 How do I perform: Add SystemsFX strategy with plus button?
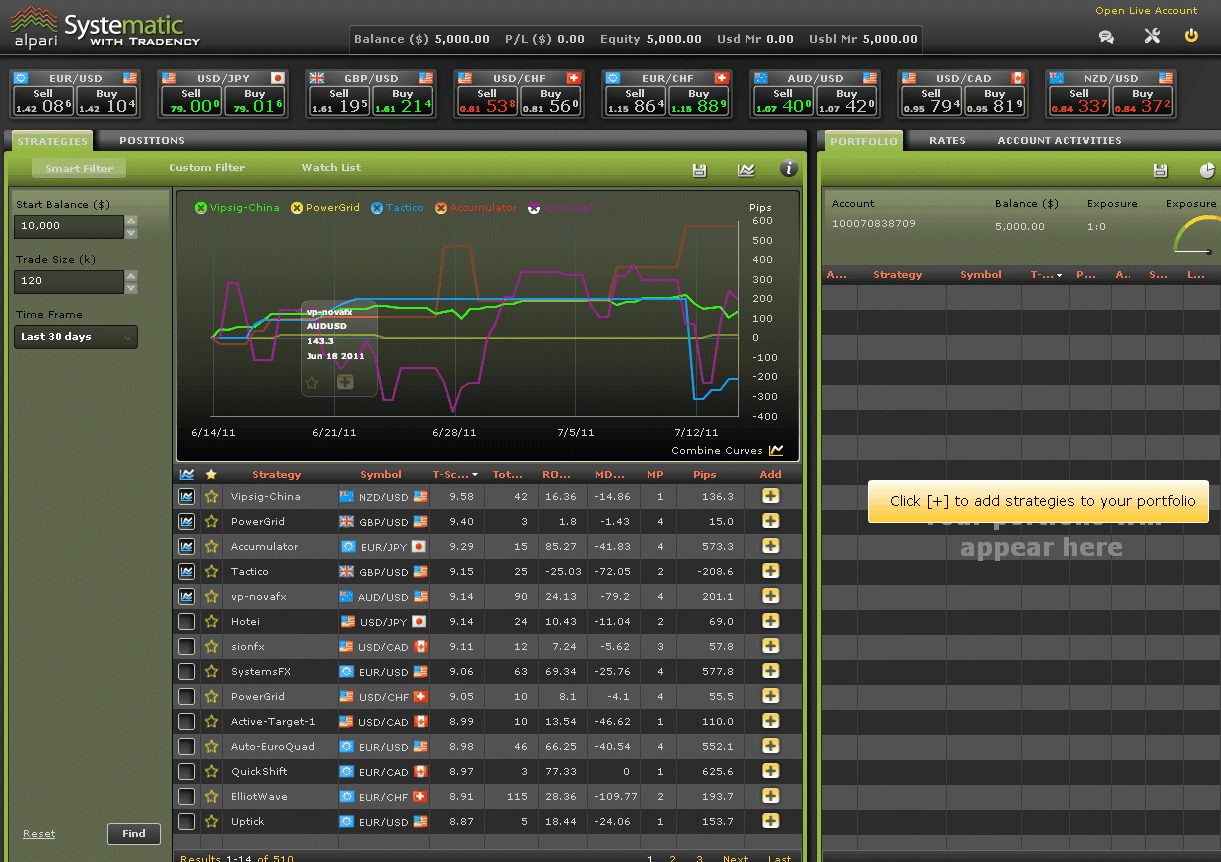coord(770,671)
